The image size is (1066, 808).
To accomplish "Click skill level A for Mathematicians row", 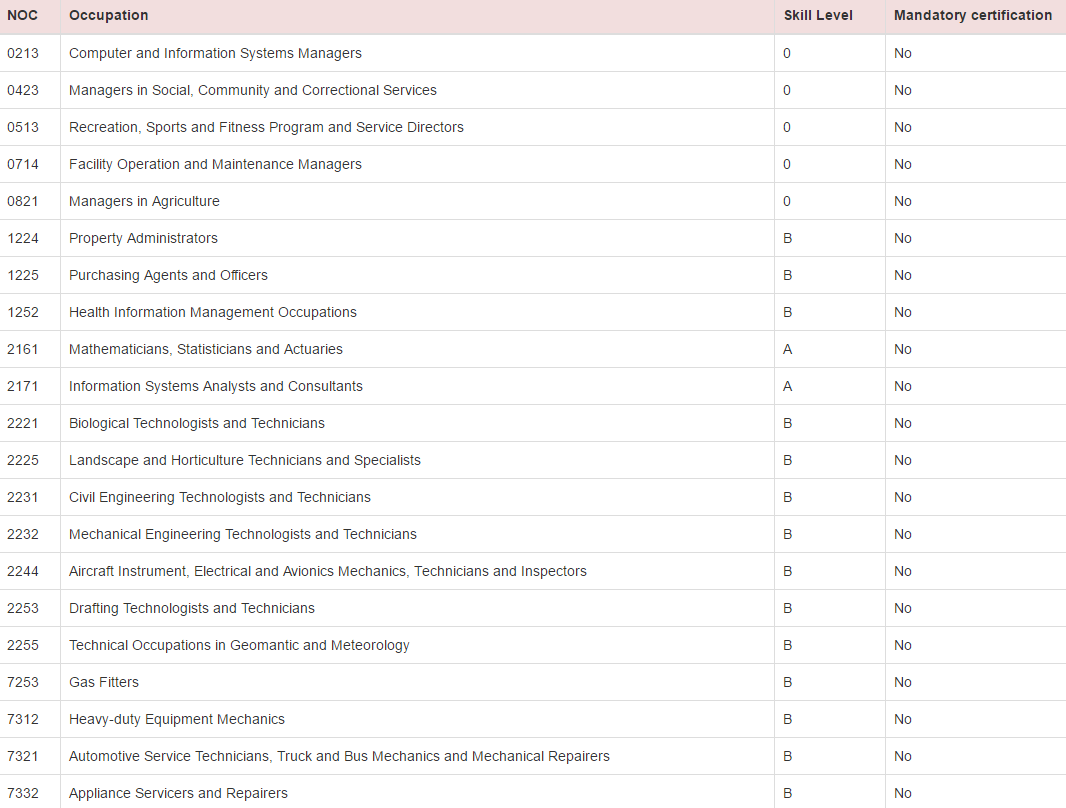I will click(x=787, y=349).
